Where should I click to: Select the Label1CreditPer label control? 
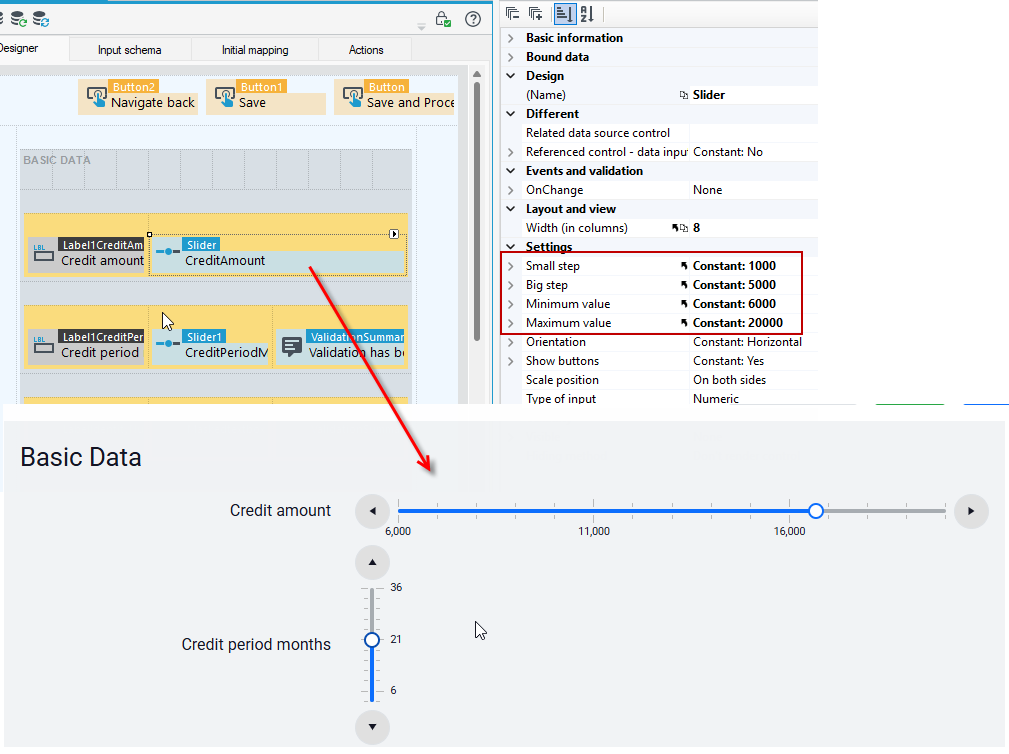[86, 345]
